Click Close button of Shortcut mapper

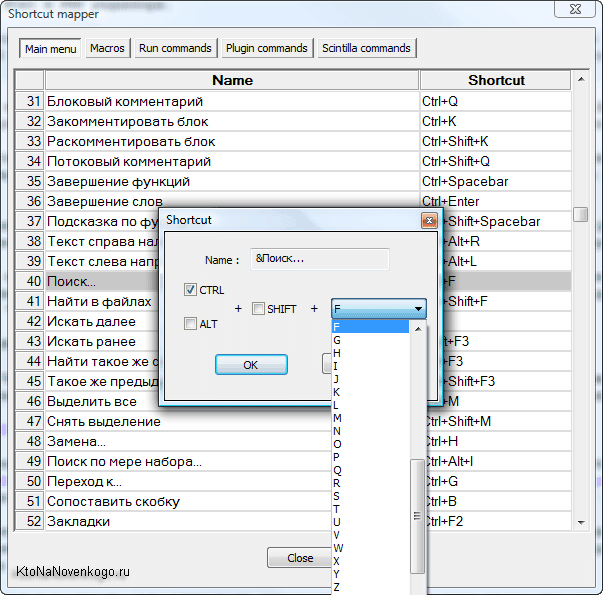click(x=300, y=558)
